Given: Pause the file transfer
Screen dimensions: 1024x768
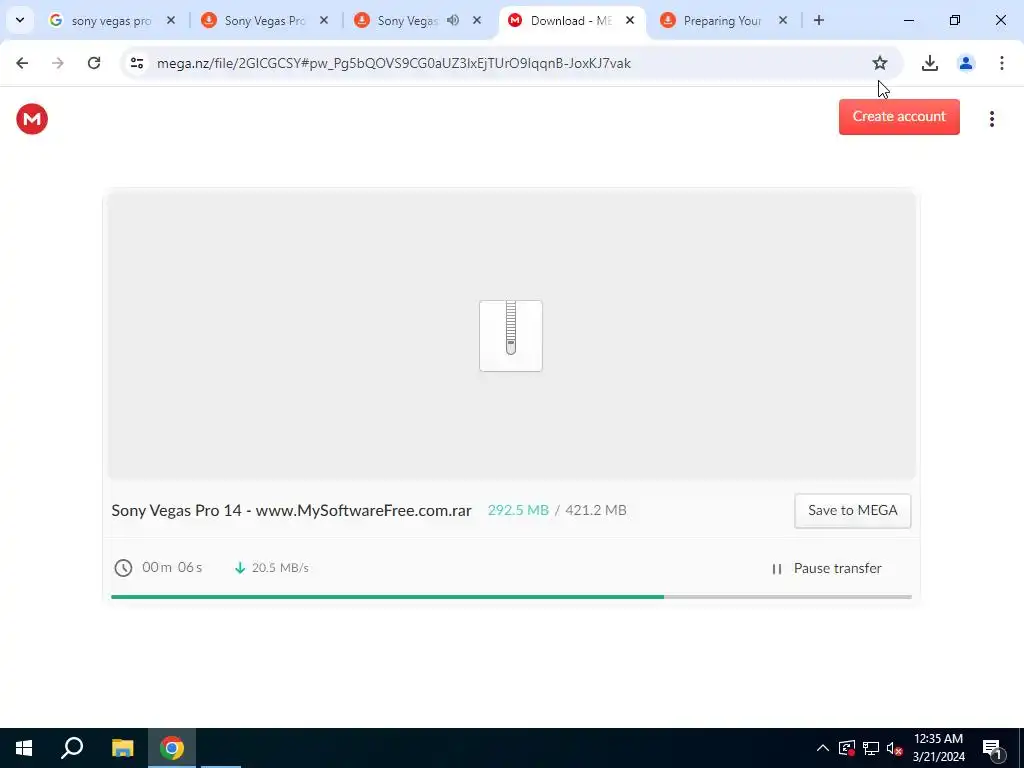Looking at the screenshot, I should click(x=826, y=569).
